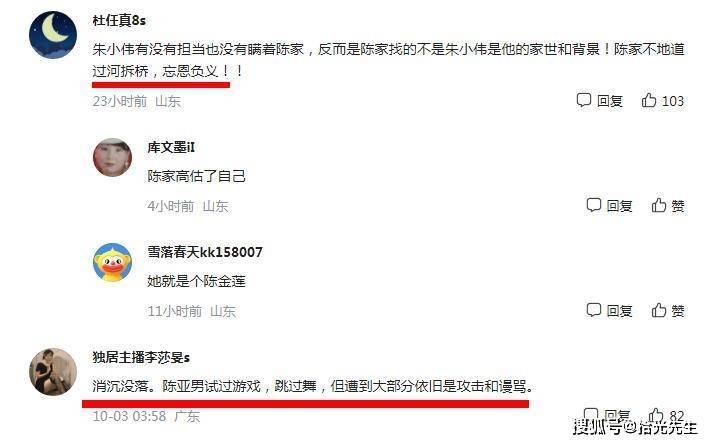Open the cartoon duck avatar of 雪落春天kk158007

pyautogui.click(x=113, y=262)
